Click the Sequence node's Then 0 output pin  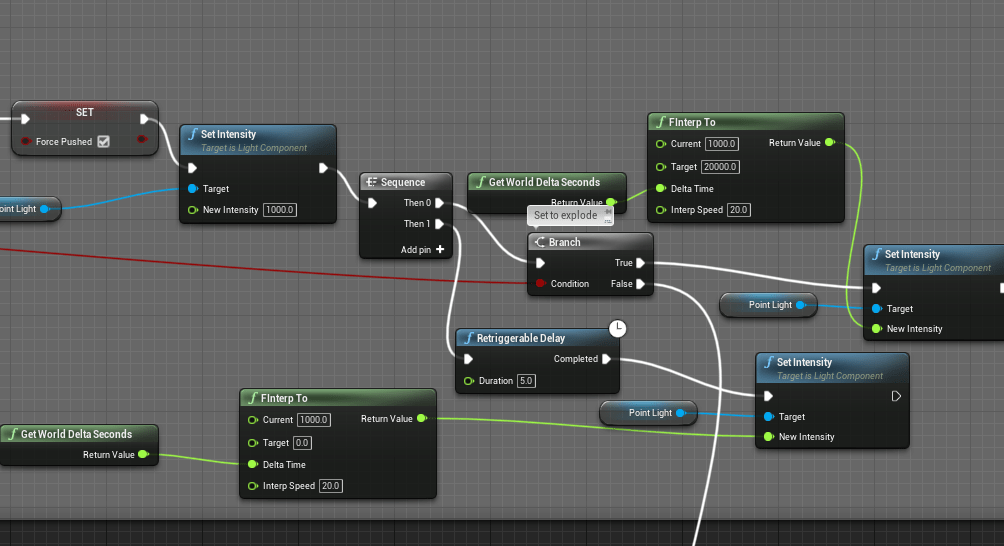pos(439,203)
